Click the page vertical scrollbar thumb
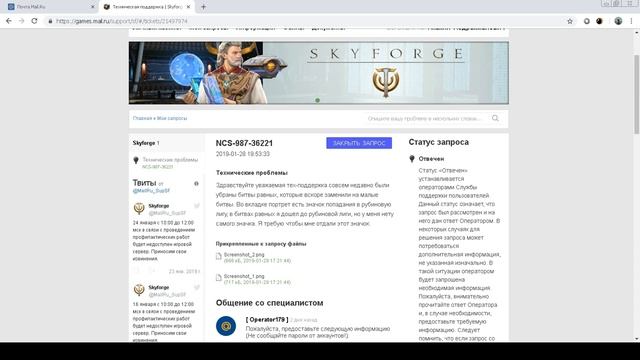The height and width of the screenshot is (360, 640). point(636,94)
